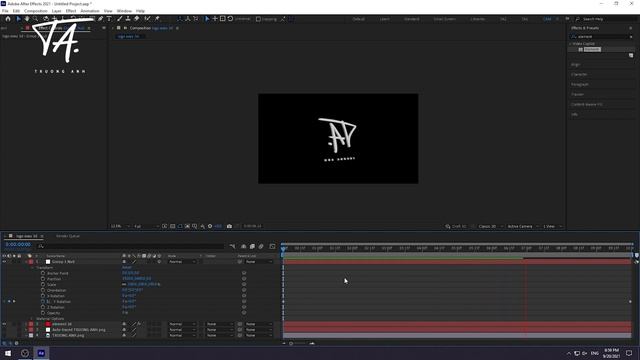Open Active Camera view dropdown
The height and width of the screenshot is (360, 640).
[x=523, y=226]
